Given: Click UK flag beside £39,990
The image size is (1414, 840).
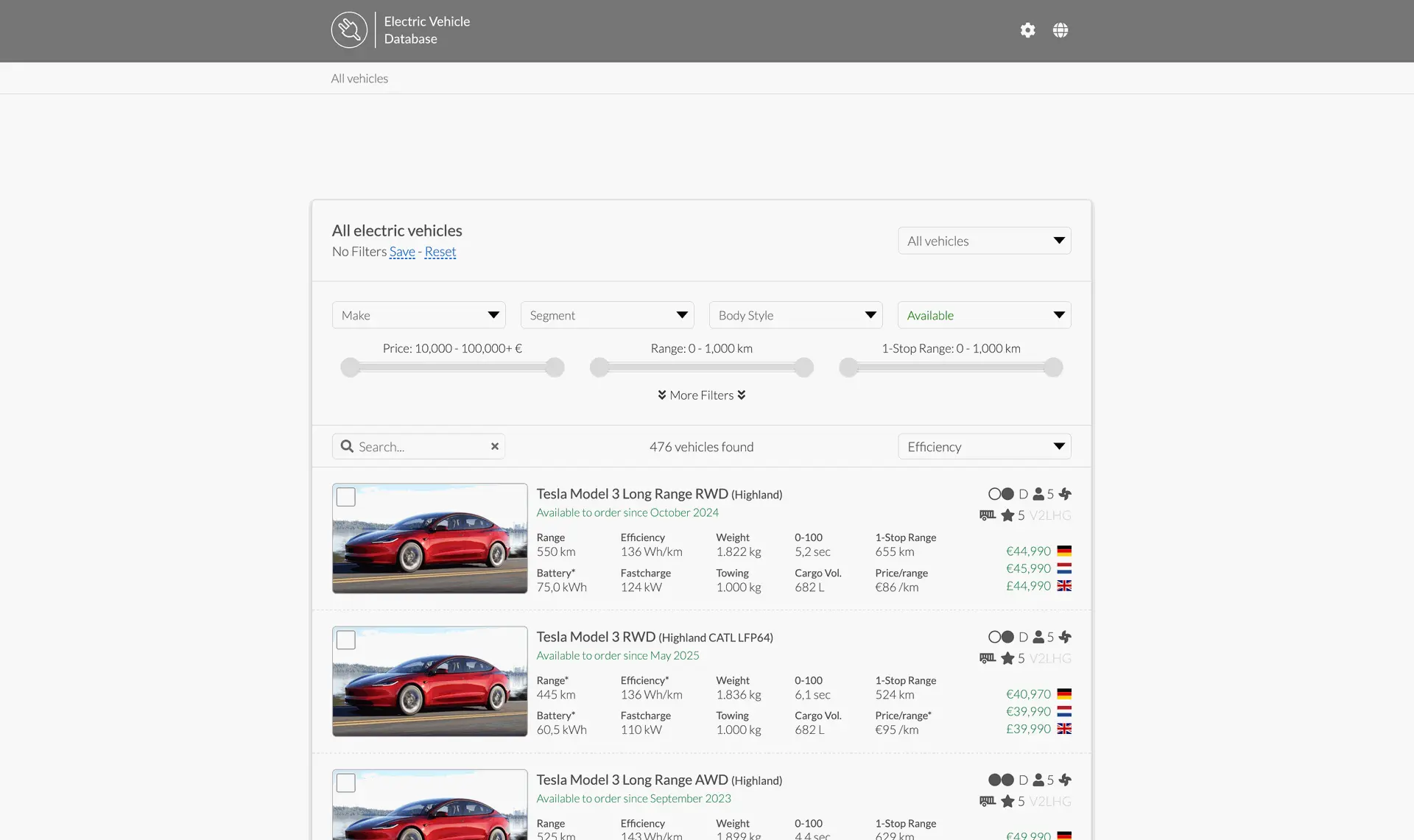Looking at the screenshot, I should 1064,729.
